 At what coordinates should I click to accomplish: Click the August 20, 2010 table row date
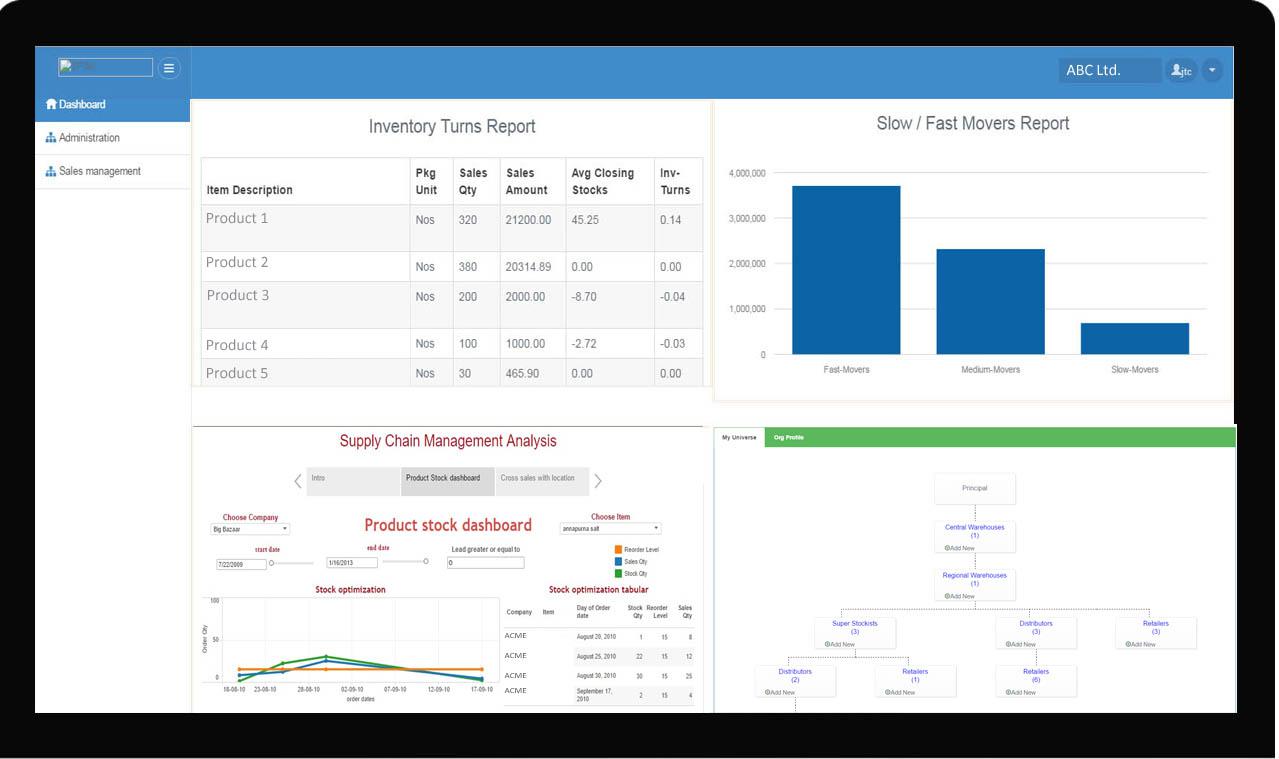596,637
